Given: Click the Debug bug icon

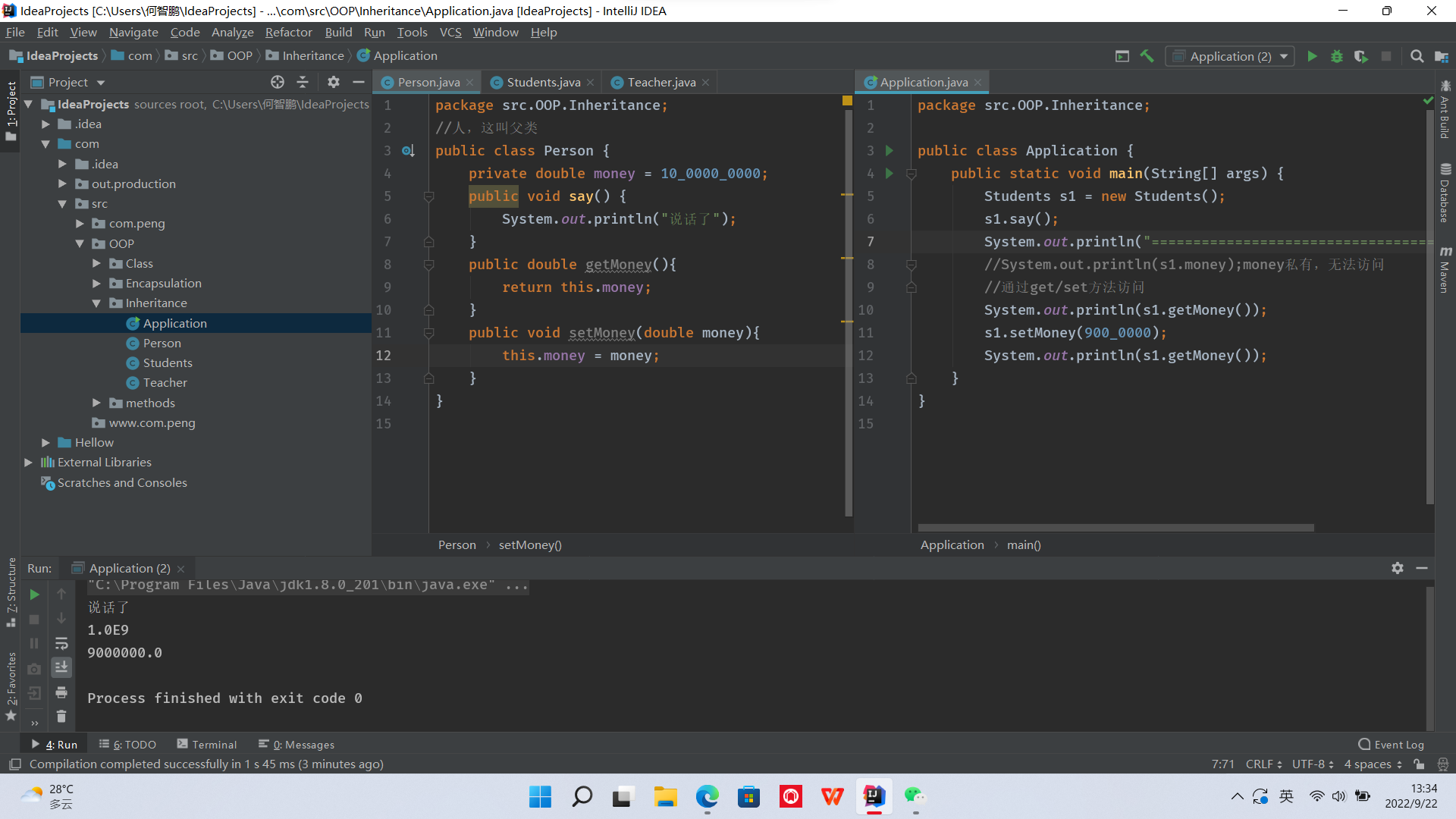Looking at the screenshot, I should (x=1337, y=56).
